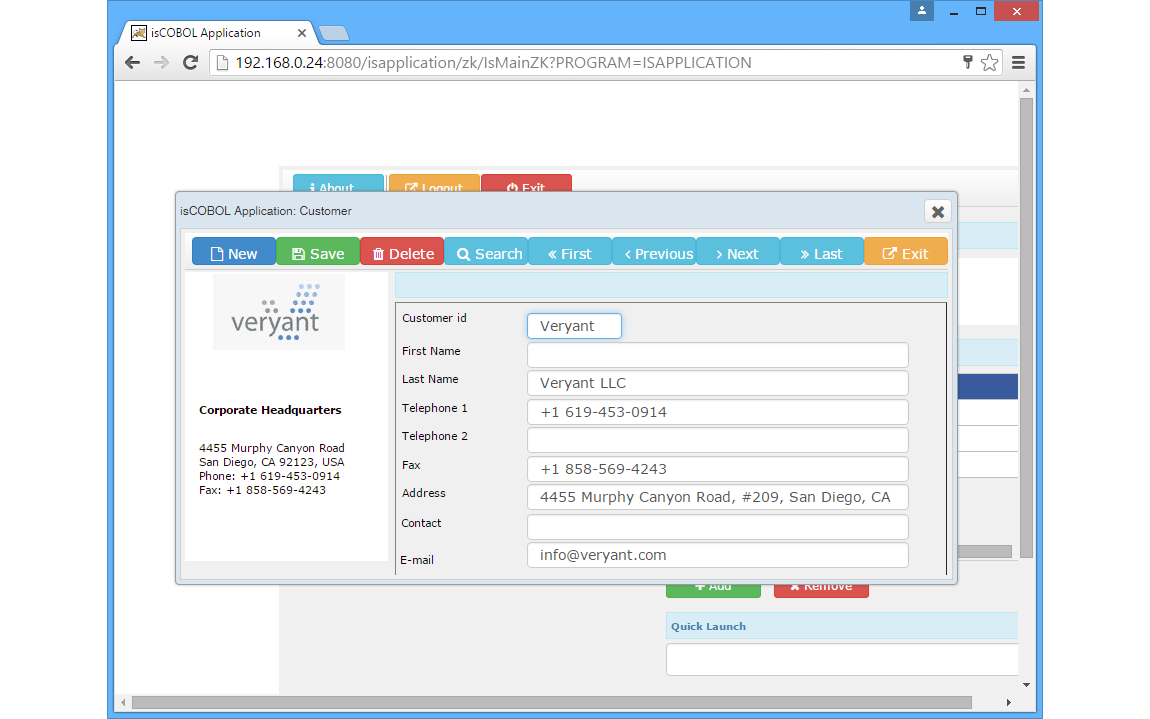Click the browser address bar URL

pyautogui.click(x=493, y=62)
